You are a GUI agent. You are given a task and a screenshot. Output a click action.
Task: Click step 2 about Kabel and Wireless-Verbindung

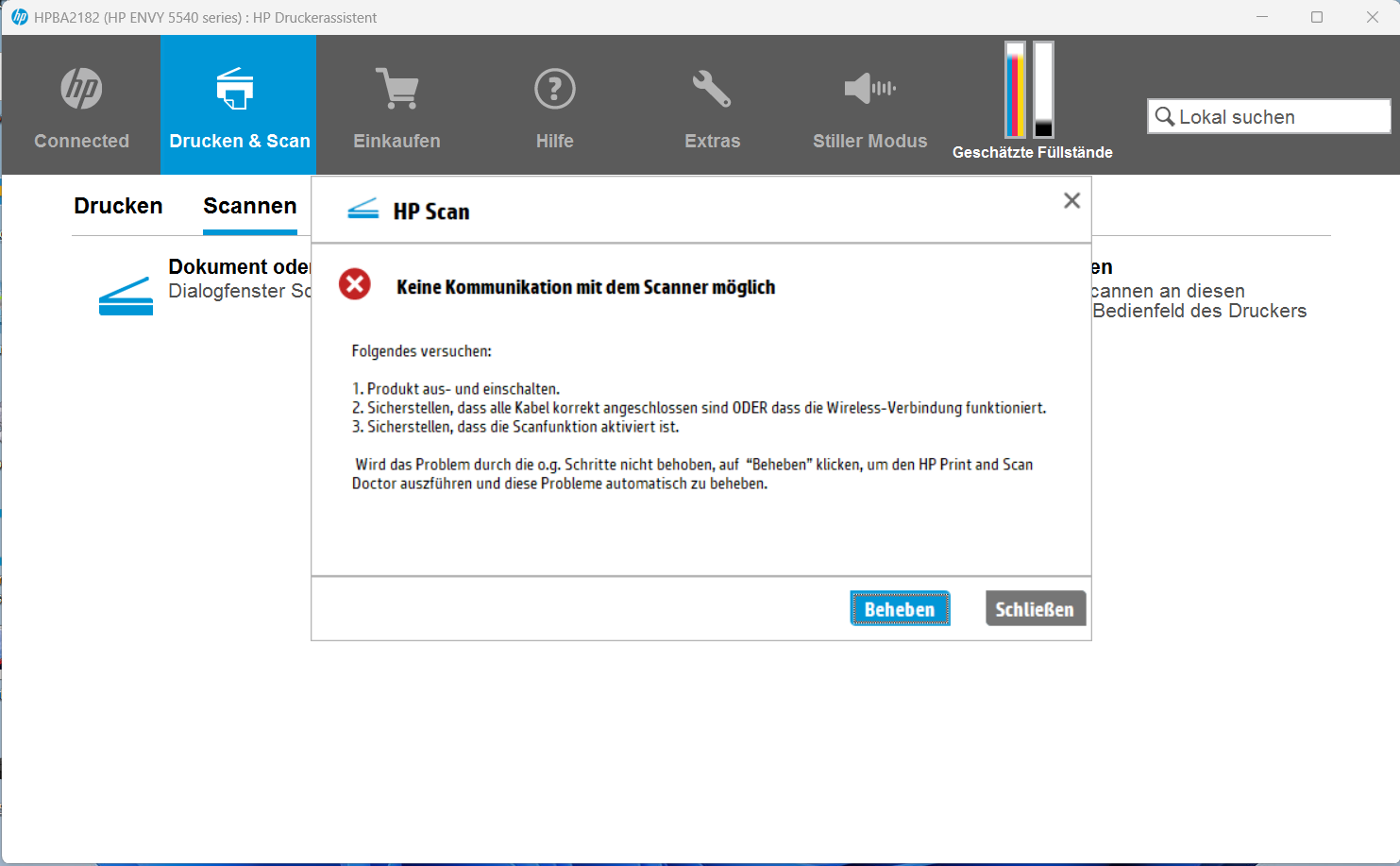click(699, 408)
